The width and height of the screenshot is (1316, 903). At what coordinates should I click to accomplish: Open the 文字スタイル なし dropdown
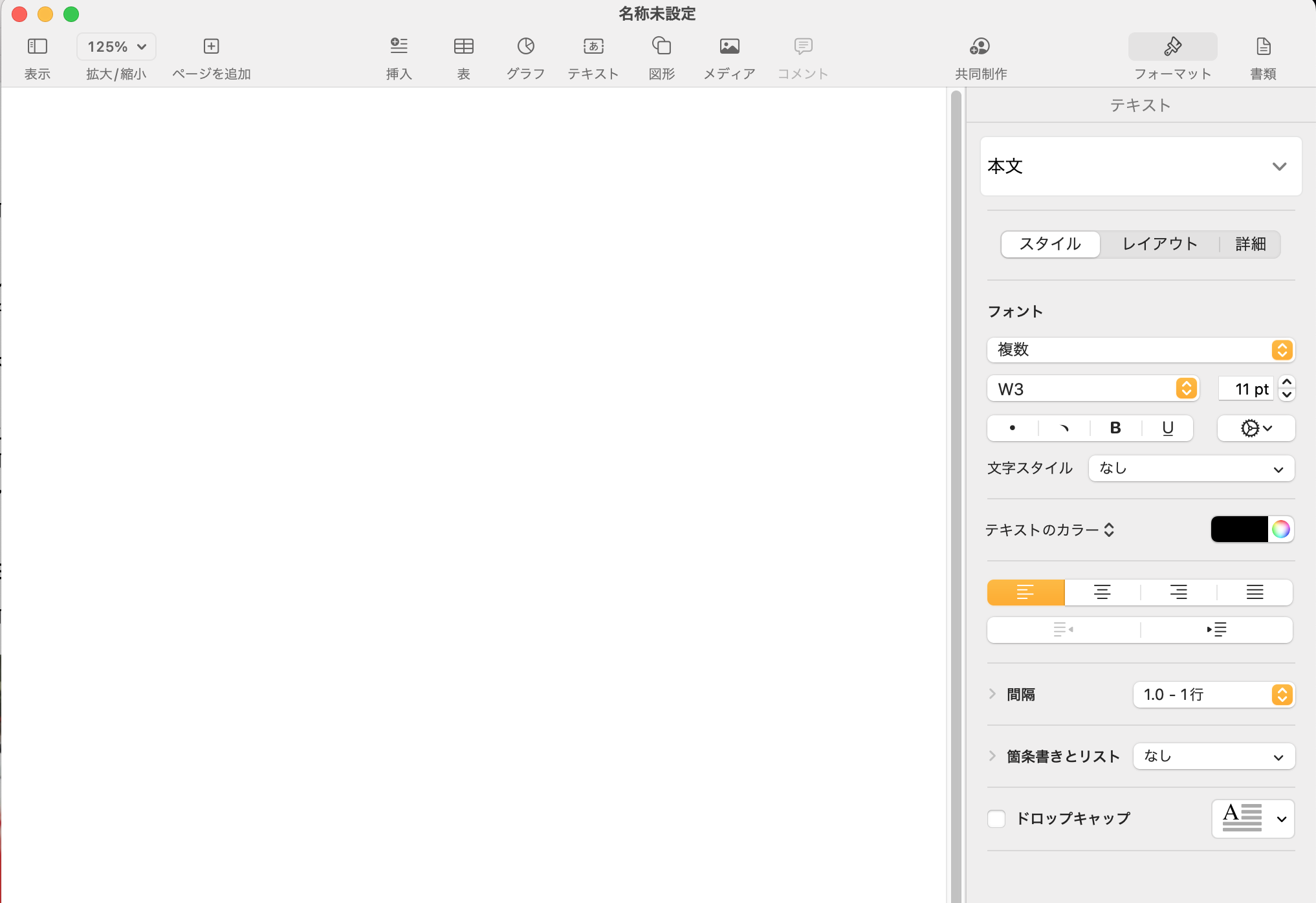(1190, 469)
